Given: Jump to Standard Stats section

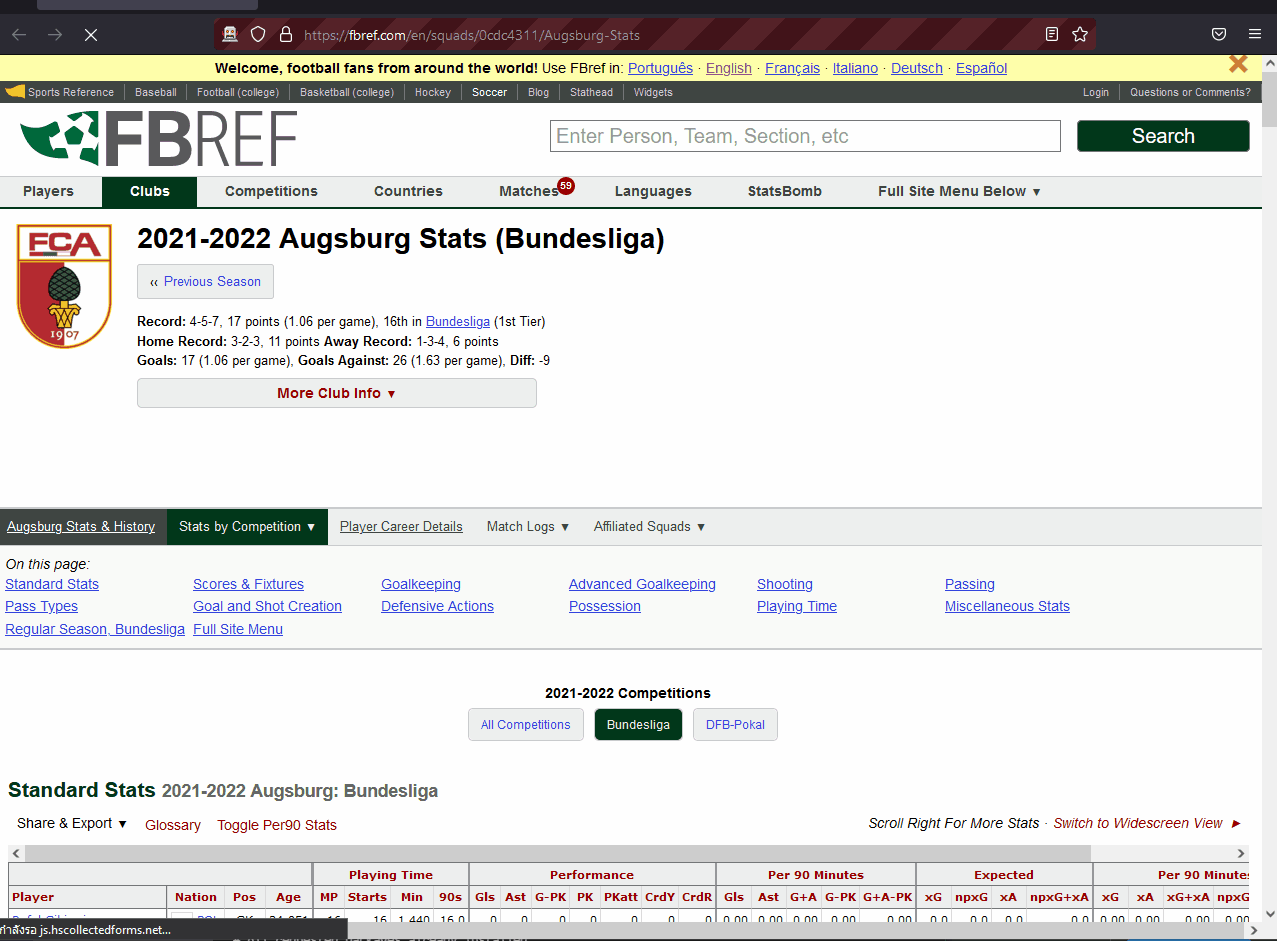Looking at the screenshot, I should coord(52,584).
